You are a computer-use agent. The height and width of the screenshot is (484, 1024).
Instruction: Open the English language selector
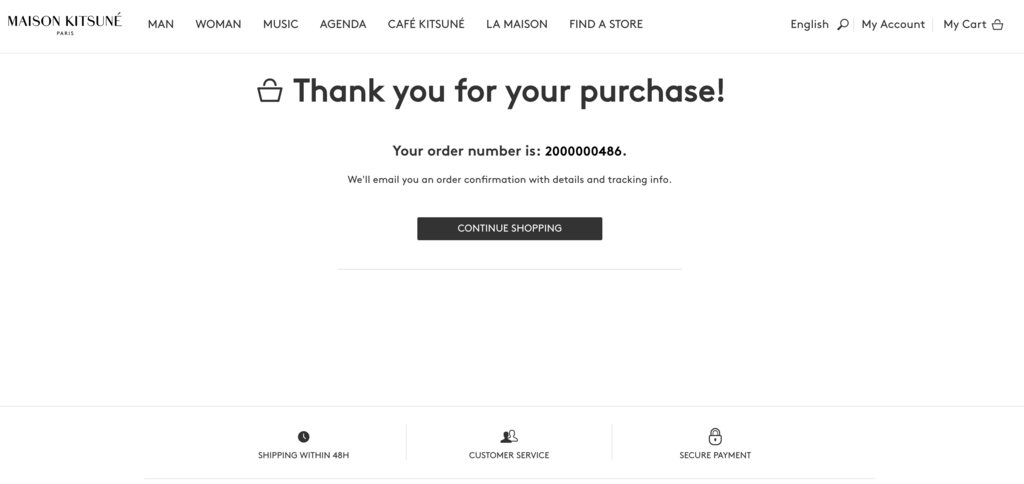[x=809, y=24]
